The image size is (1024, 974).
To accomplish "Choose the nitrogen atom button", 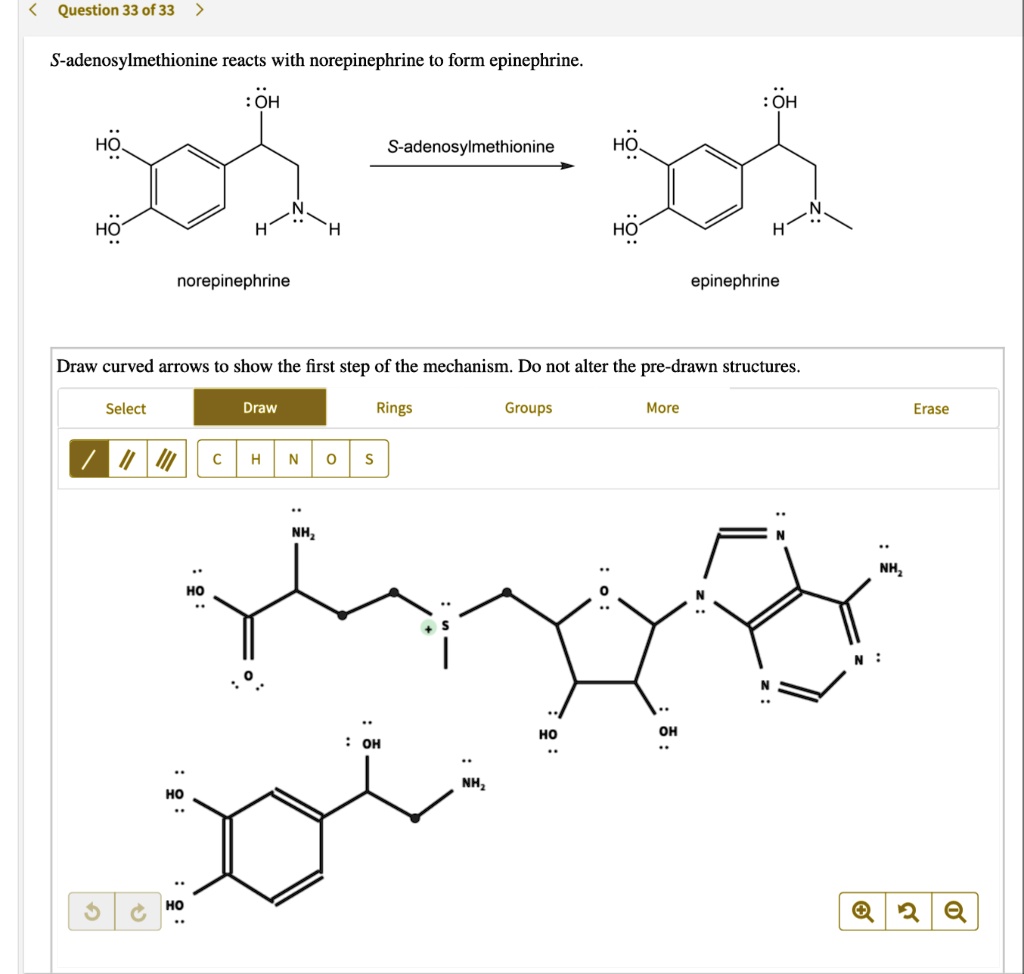I will (x=293, y=459).
